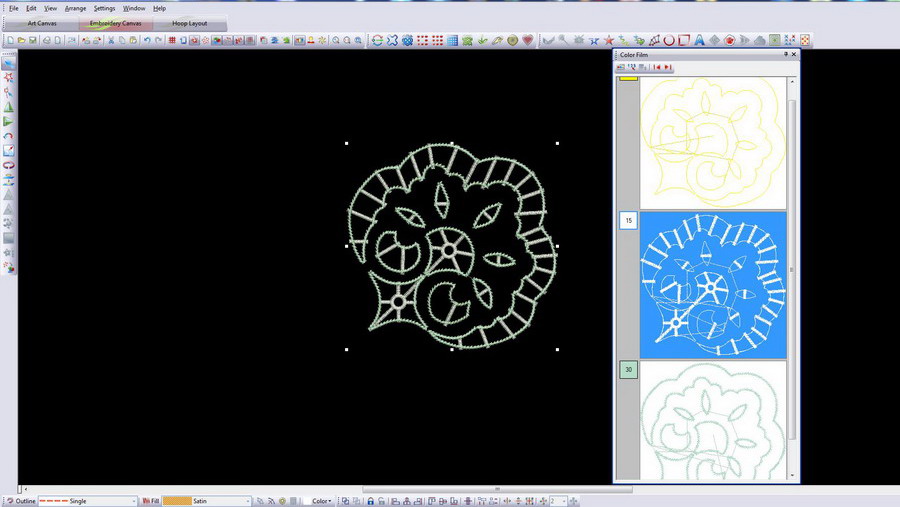The width and height of the screenshot is (900, 507).
Task: Select the yellow design thumbnail in Color Film
Action: click(x=713, y=143)
